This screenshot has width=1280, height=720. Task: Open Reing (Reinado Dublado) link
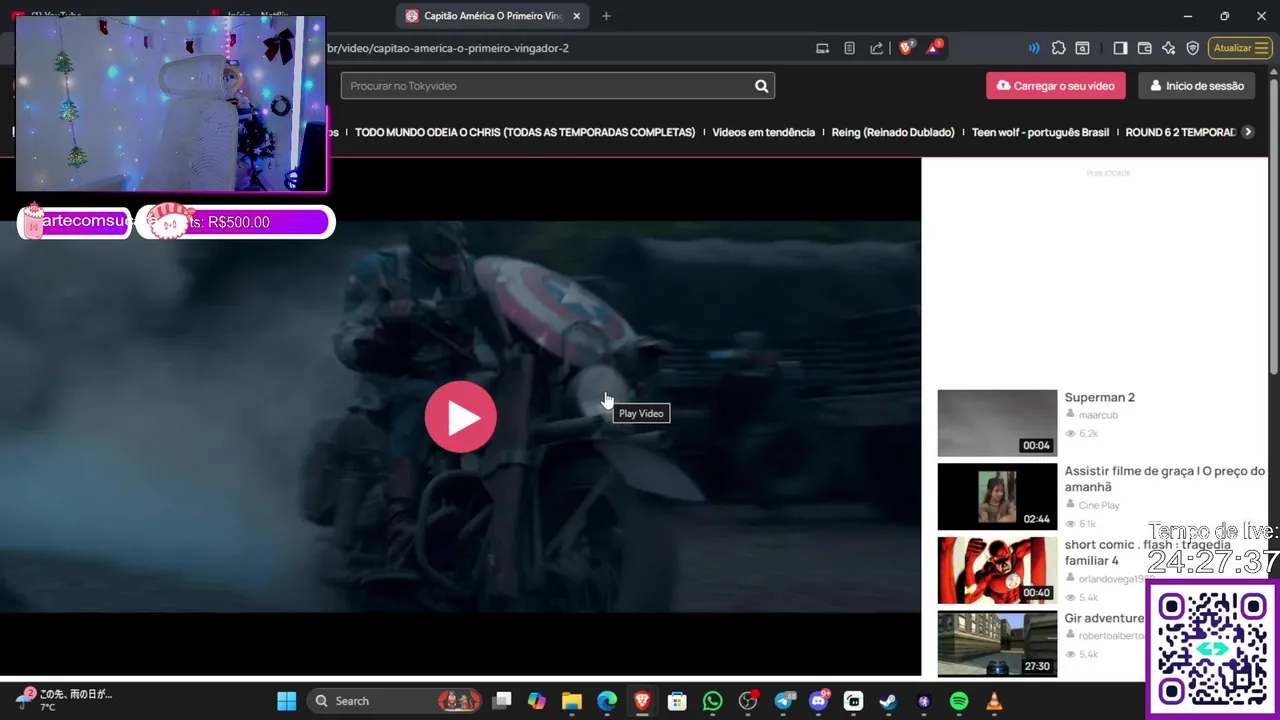(x=893, y=132)
